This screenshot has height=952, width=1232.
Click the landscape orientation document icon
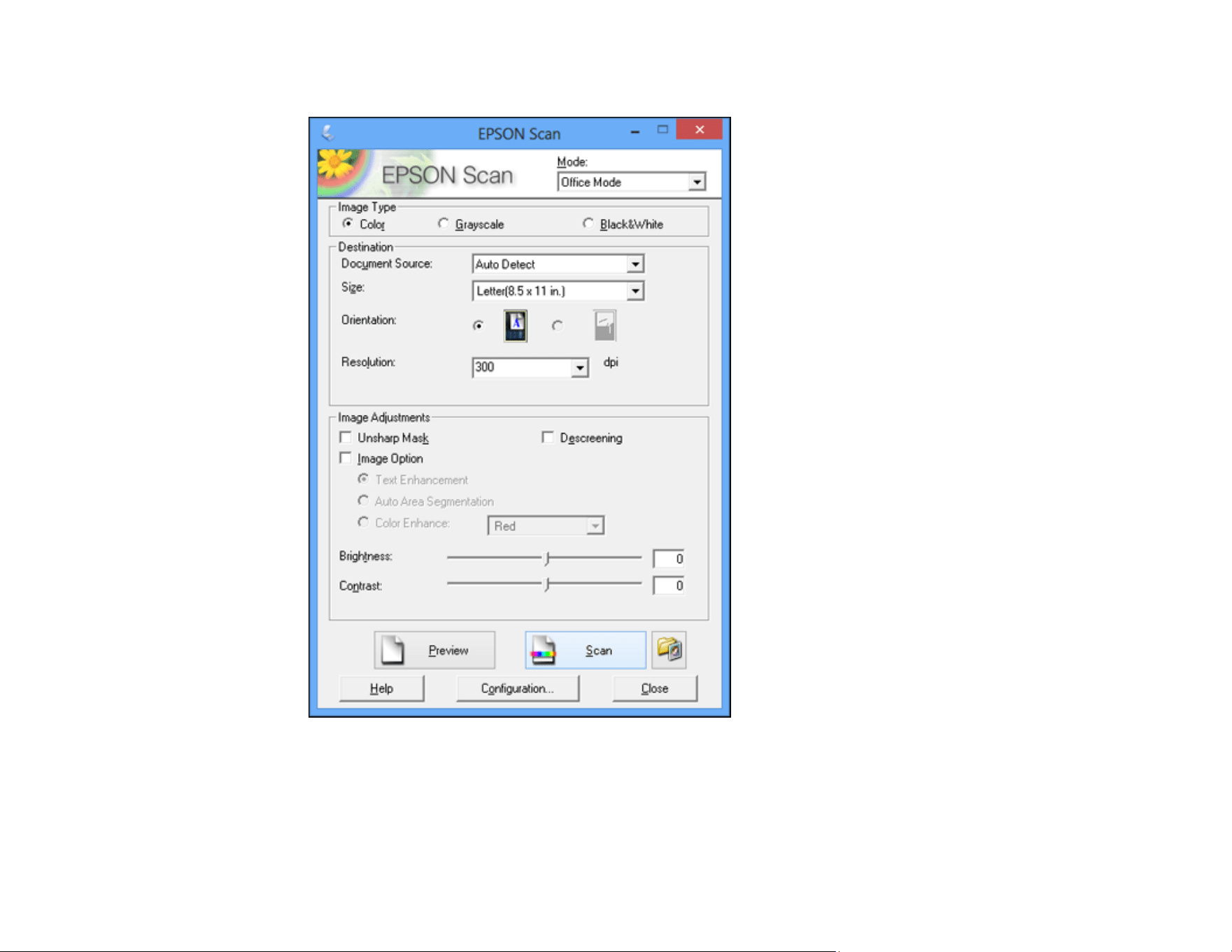click(605, 325)
